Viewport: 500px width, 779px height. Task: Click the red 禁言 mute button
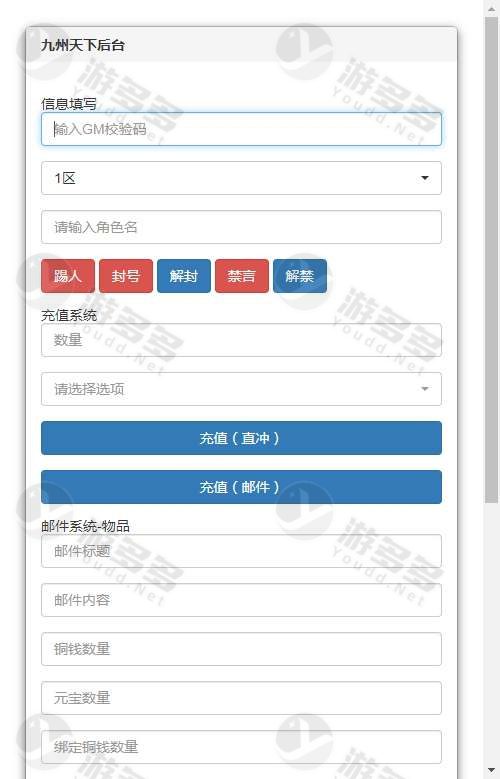242,276
